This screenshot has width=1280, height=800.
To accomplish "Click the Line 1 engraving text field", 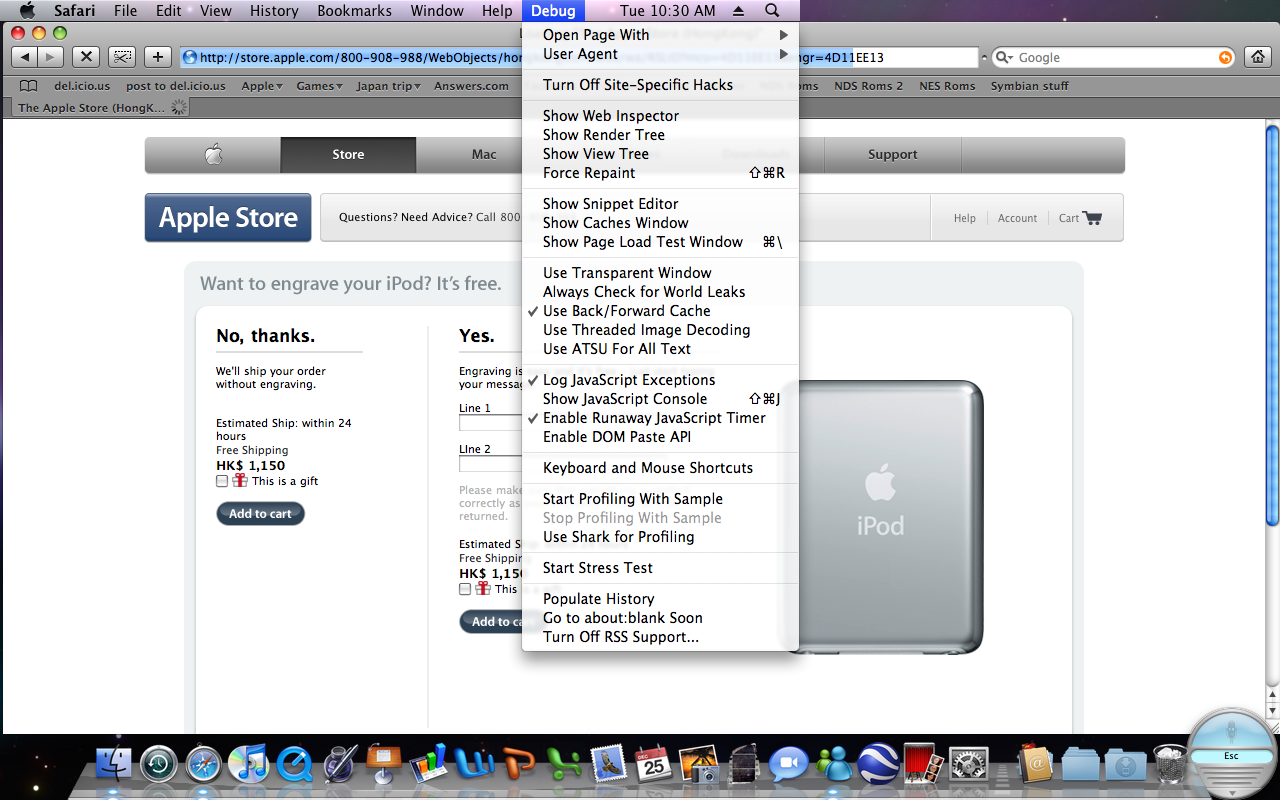I will 490,423.
